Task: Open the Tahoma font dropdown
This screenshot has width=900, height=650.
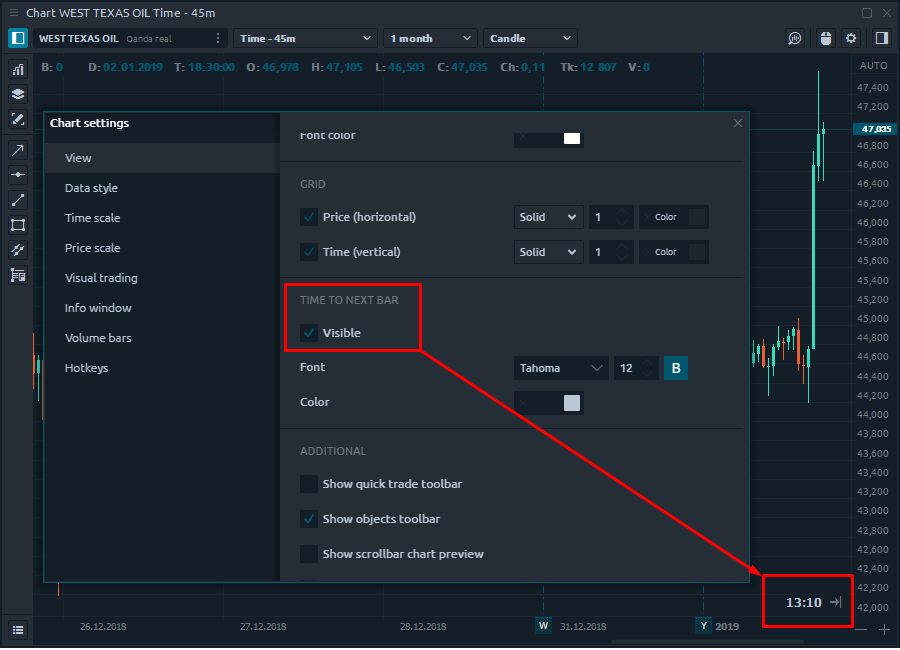Action: (x=561, y=368)
